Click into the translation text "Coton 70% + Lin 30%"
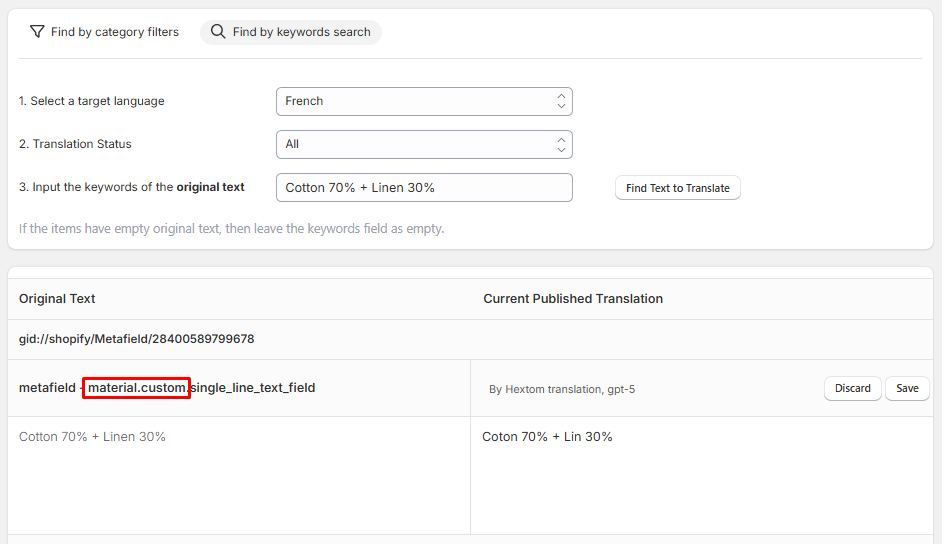Viewport: 942px width, 544px height. (x=547, y=437)
